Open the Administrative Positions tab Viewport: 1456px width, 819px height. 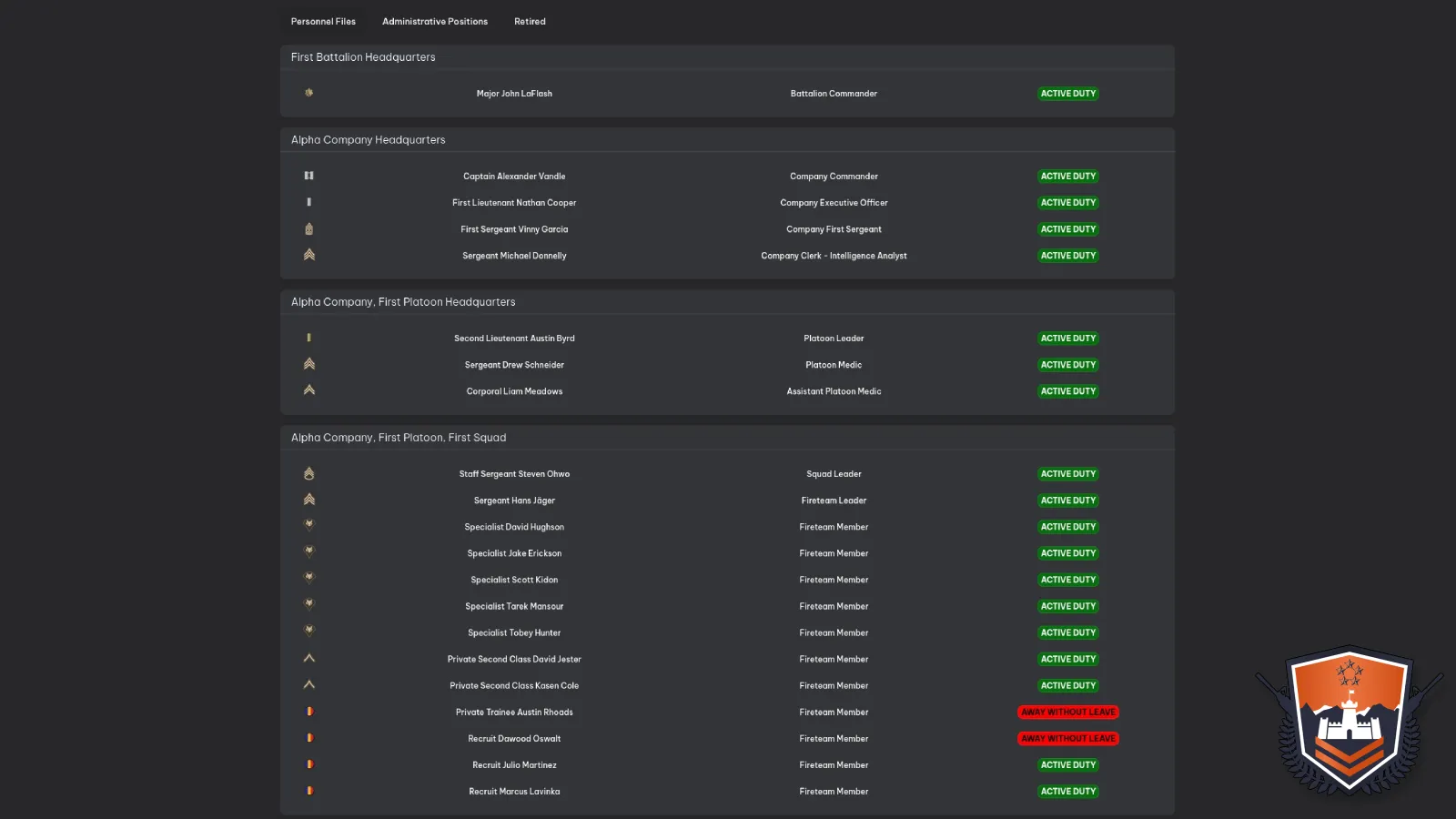(x=434, y=21)
